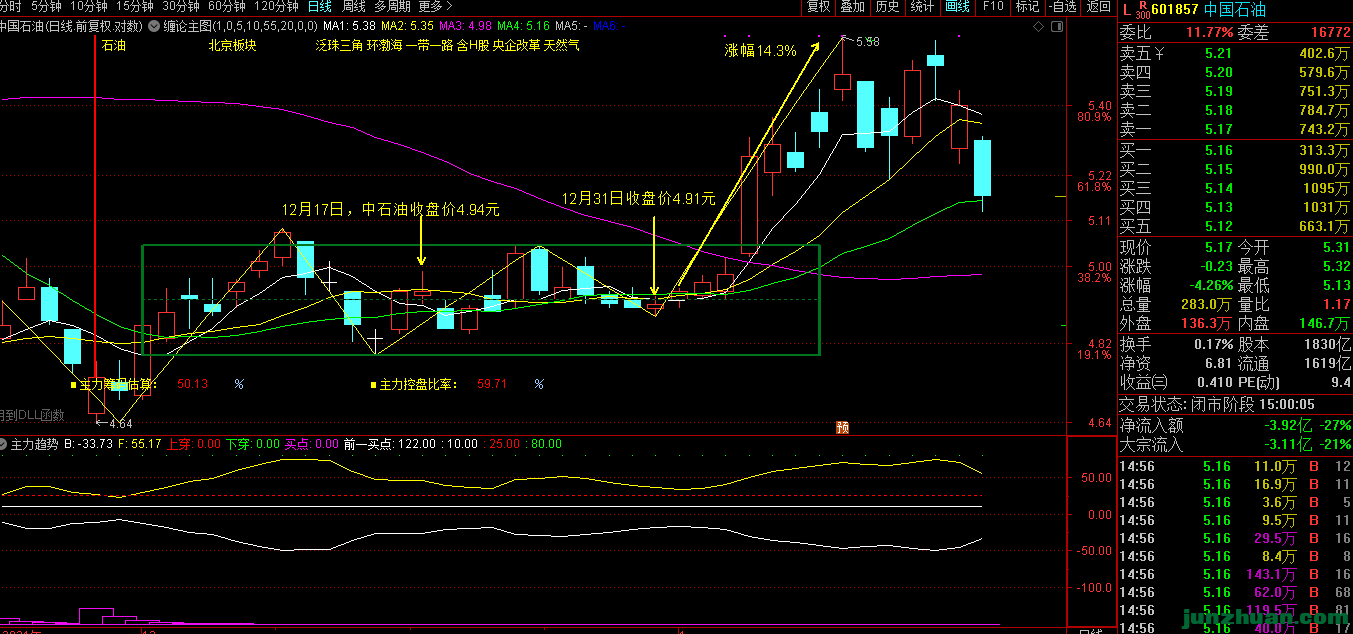Click stock code 601857
The height and width of the screenshot is (634, 1353).
(1175, 10)
